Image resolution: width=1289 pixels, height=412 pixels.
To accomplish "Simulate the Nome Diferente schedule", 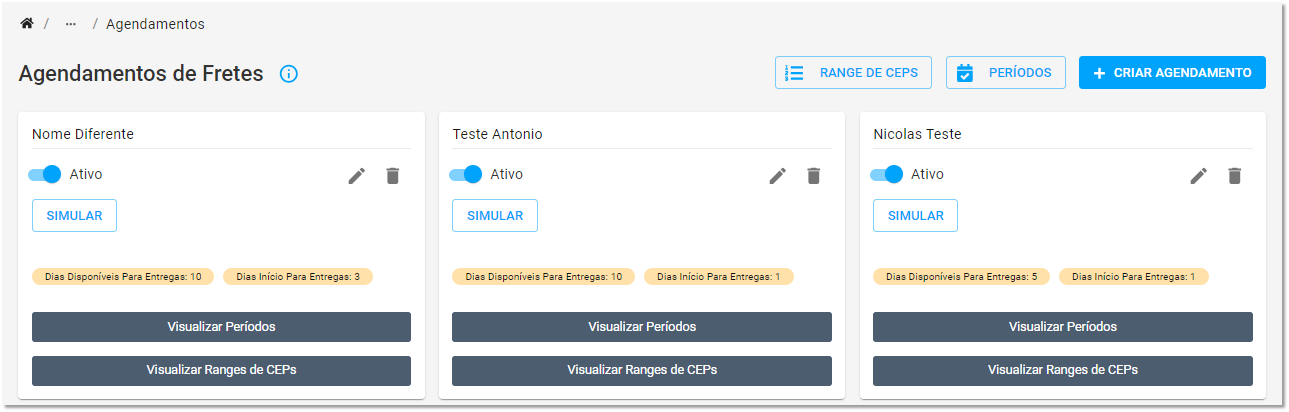I will coord(74,216).
